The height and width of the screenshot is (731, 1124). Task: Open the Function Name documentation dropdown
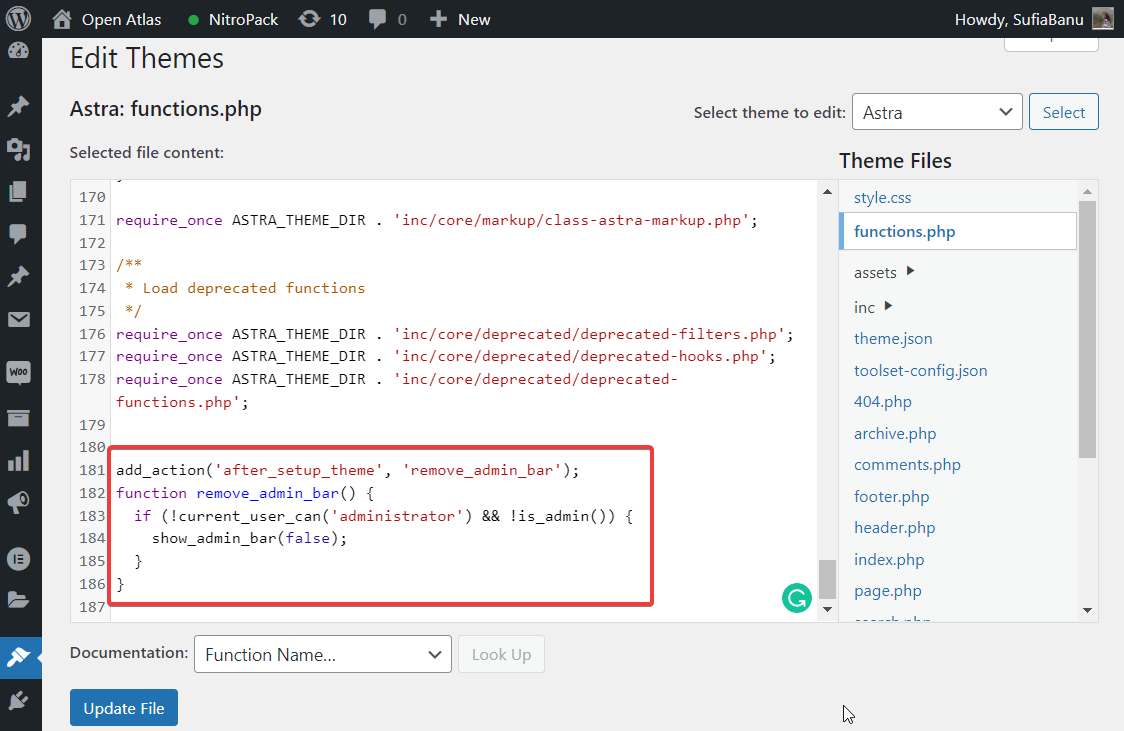coord(323,654)
